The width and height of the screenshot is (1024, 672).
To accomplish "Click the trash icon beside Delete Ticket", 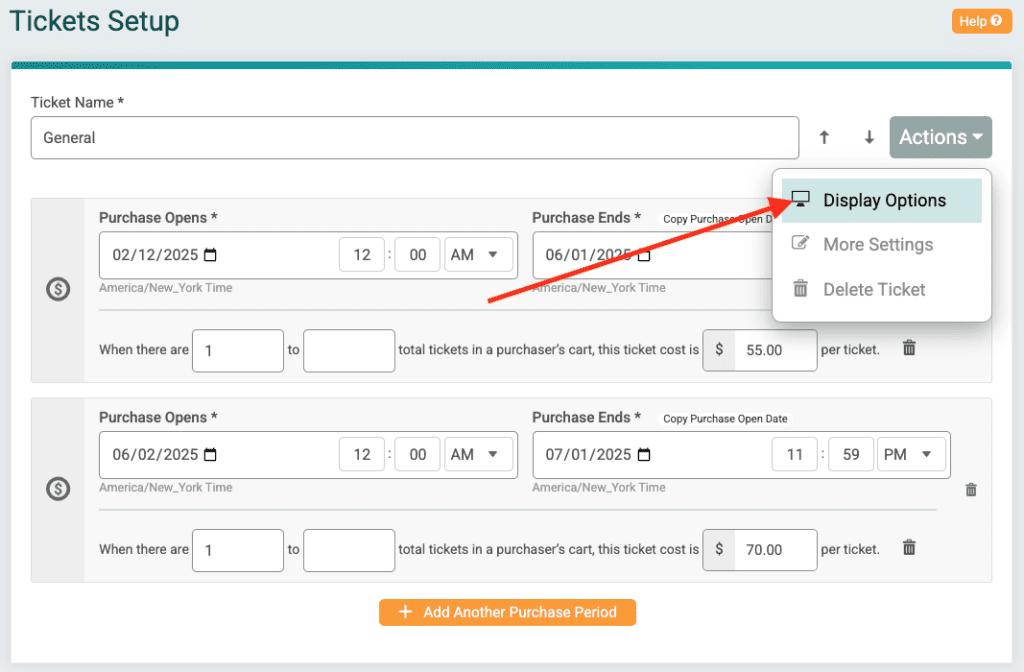I will tap(800, 288).
